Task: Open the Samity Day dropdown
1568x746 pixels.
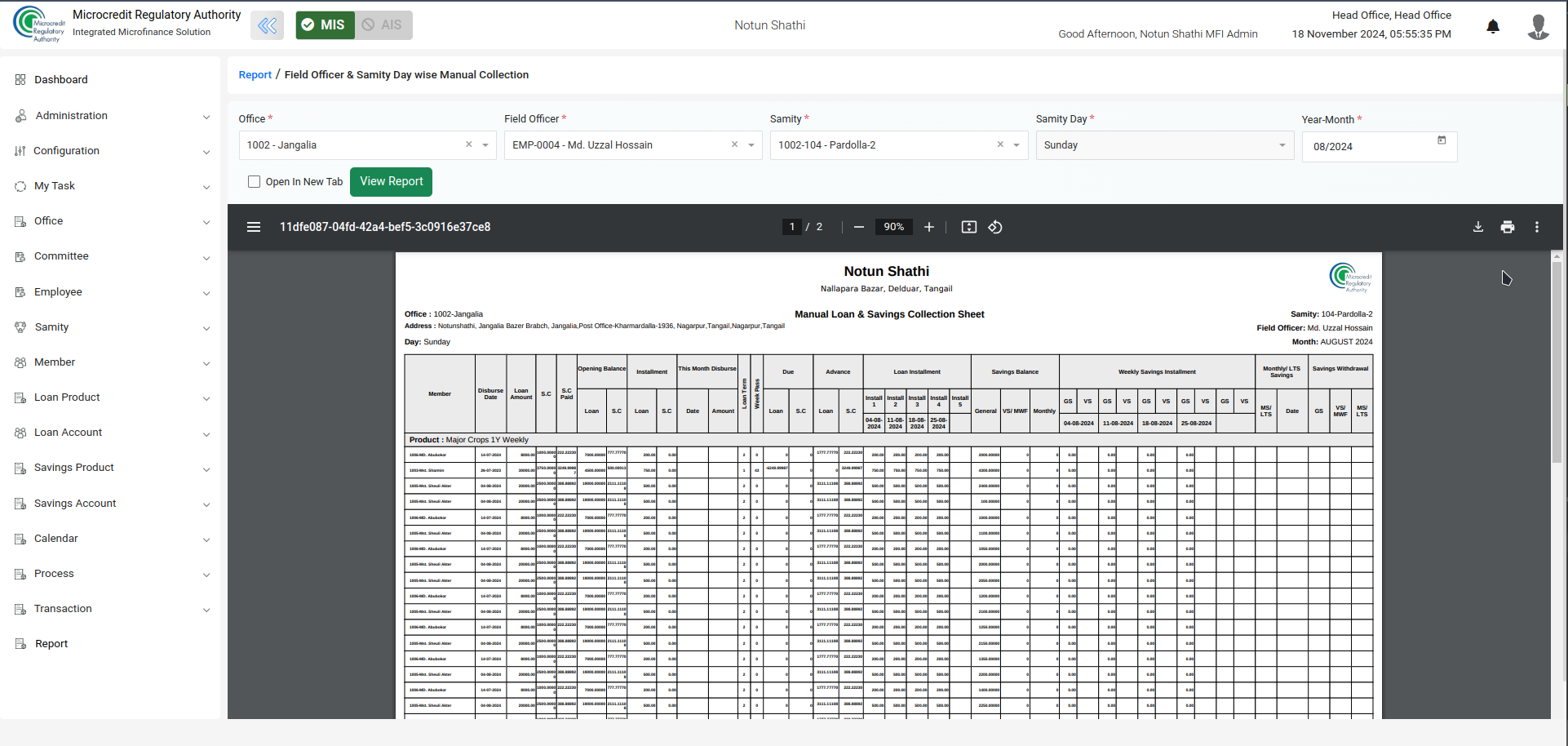Action: coord(1164,145)
